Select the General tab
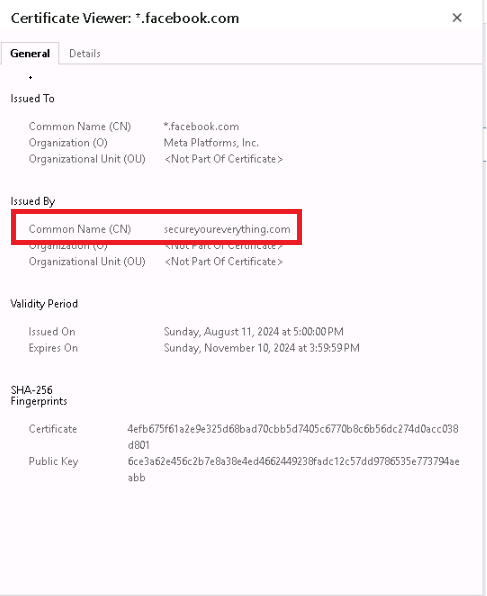 pyautogui.click(x=30, y=54)
